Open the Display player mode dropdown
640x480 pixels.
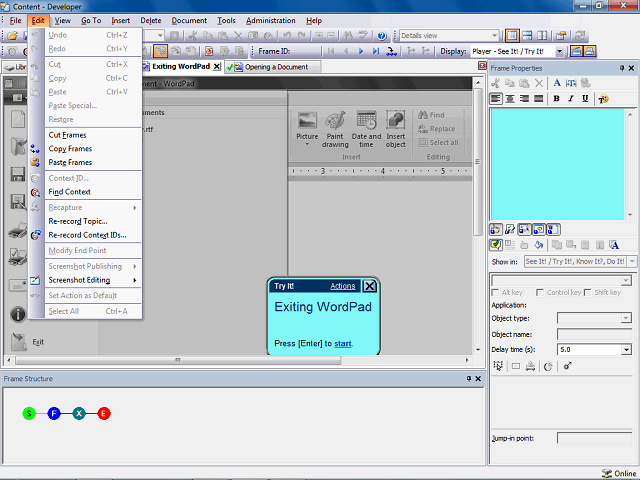coord(560,51)
